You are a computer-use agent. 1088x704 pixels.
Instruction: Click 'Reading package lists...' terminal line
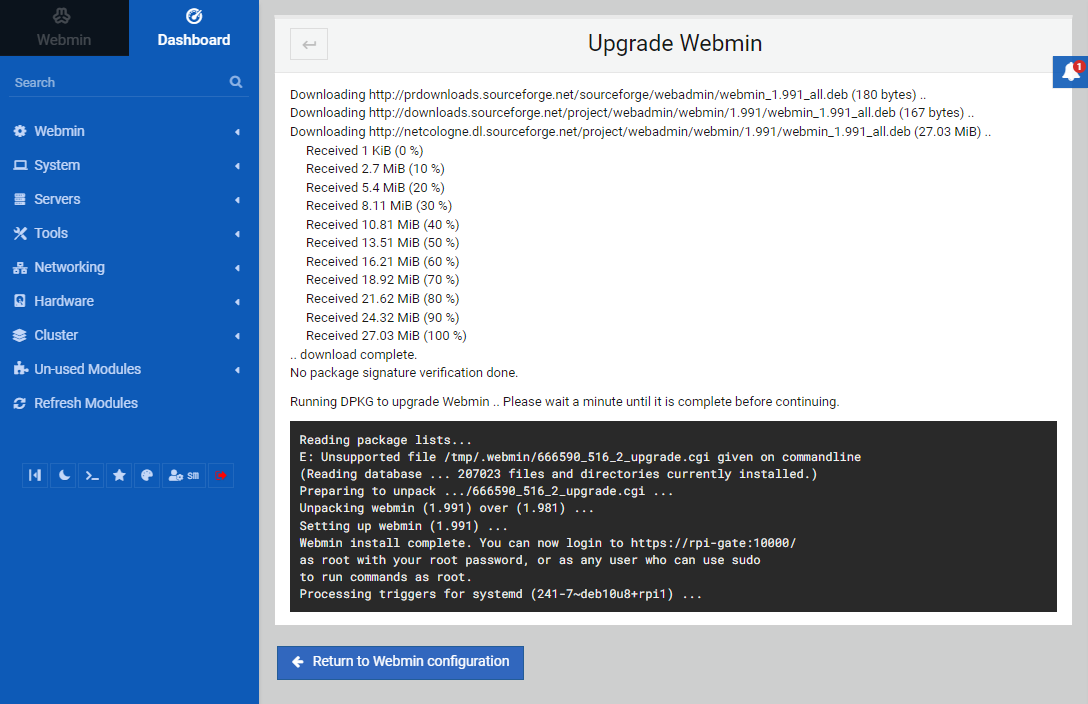click(x=385, y=440)
